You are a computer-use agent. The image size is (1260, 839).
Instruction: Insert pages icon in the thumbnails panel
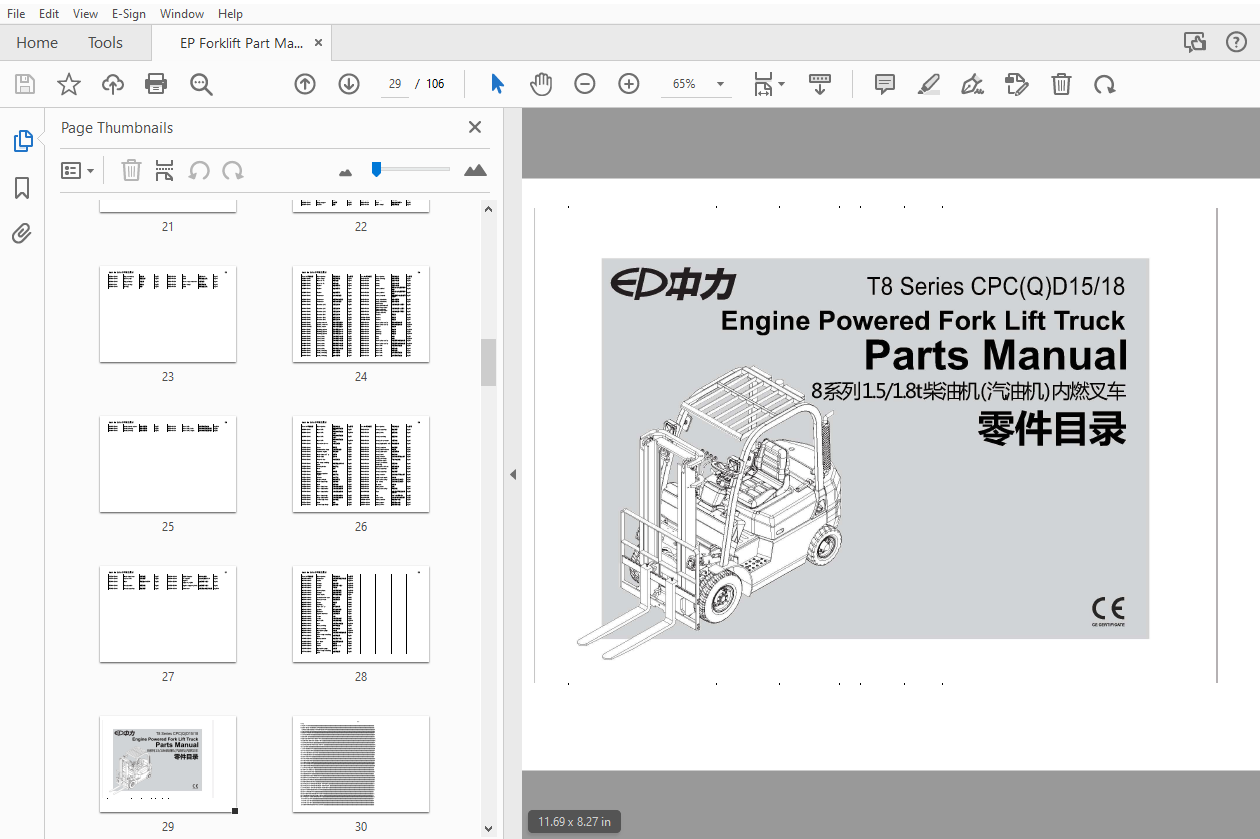click(x=165, y=171)
